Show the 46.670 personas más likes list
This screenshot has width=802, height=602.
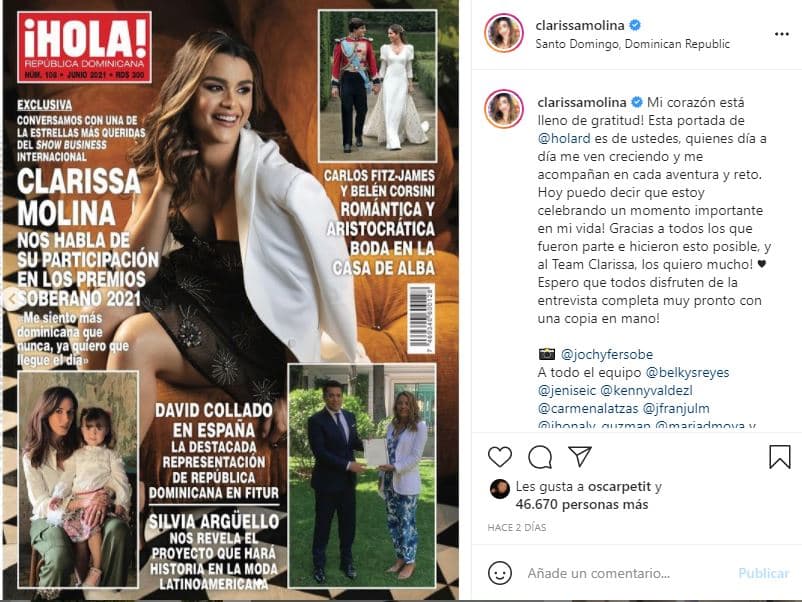tap(582, 505)
